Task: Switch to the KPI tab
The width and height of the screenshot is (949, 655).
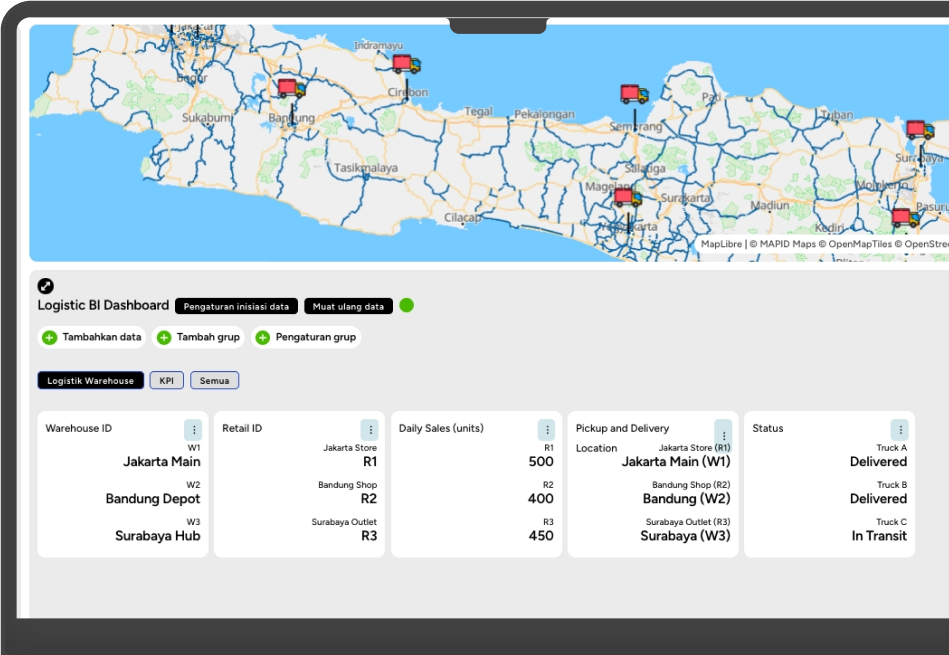Action: pyautogui.click(x=166, y=381)
